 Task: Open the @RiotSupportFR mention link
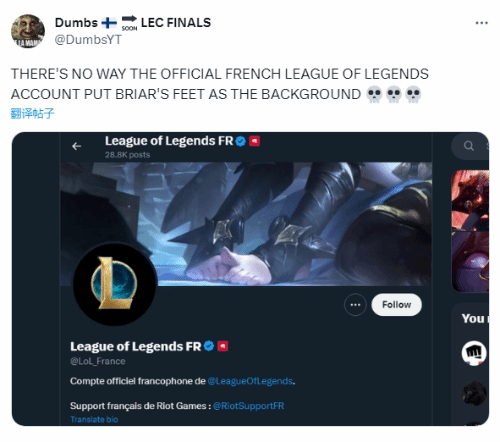(x=248, y=406)
